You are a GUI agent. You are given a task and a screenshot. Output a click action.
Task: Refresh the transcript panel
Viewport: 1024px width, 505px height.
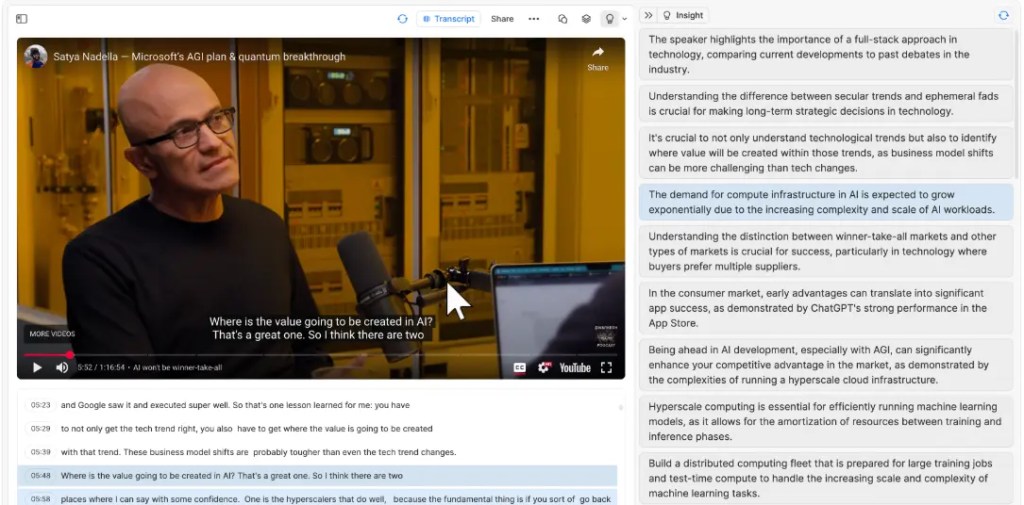coord(402,18)
